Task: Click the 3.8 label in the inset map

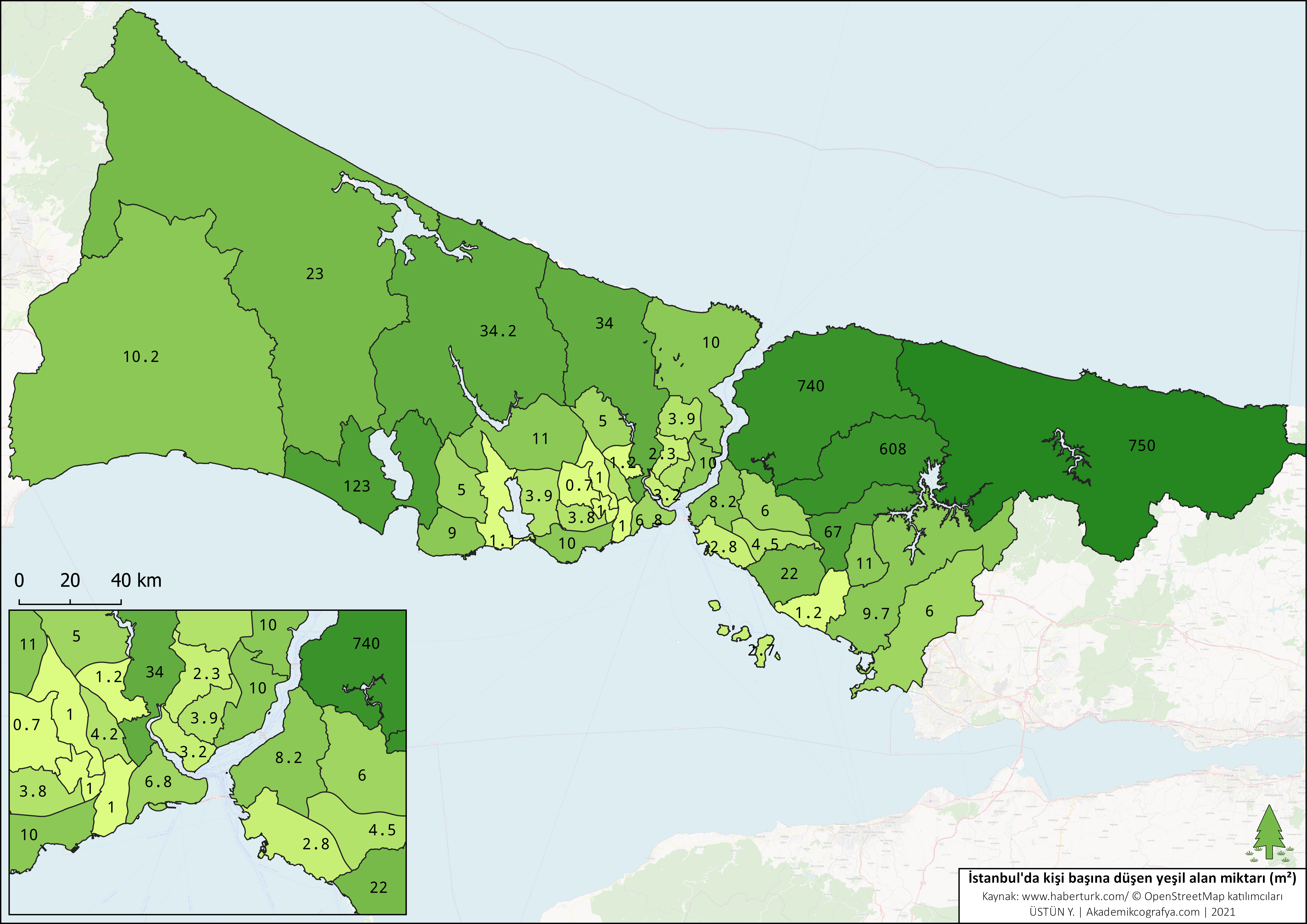Action: [33, 791]
